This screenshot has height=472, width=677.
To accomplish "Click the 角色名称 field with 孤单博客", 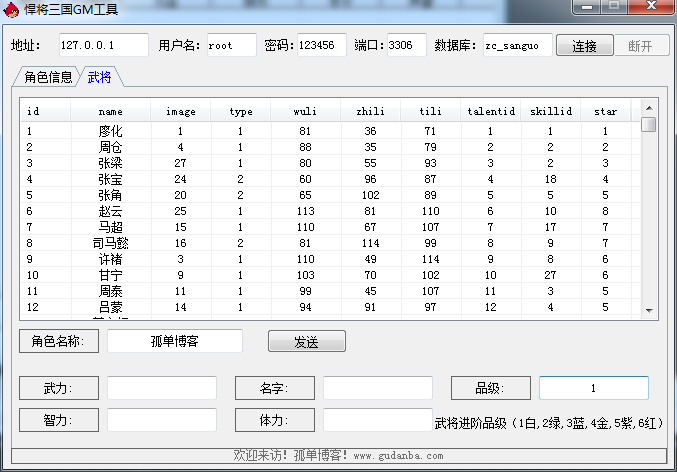I will coord(174,341).
